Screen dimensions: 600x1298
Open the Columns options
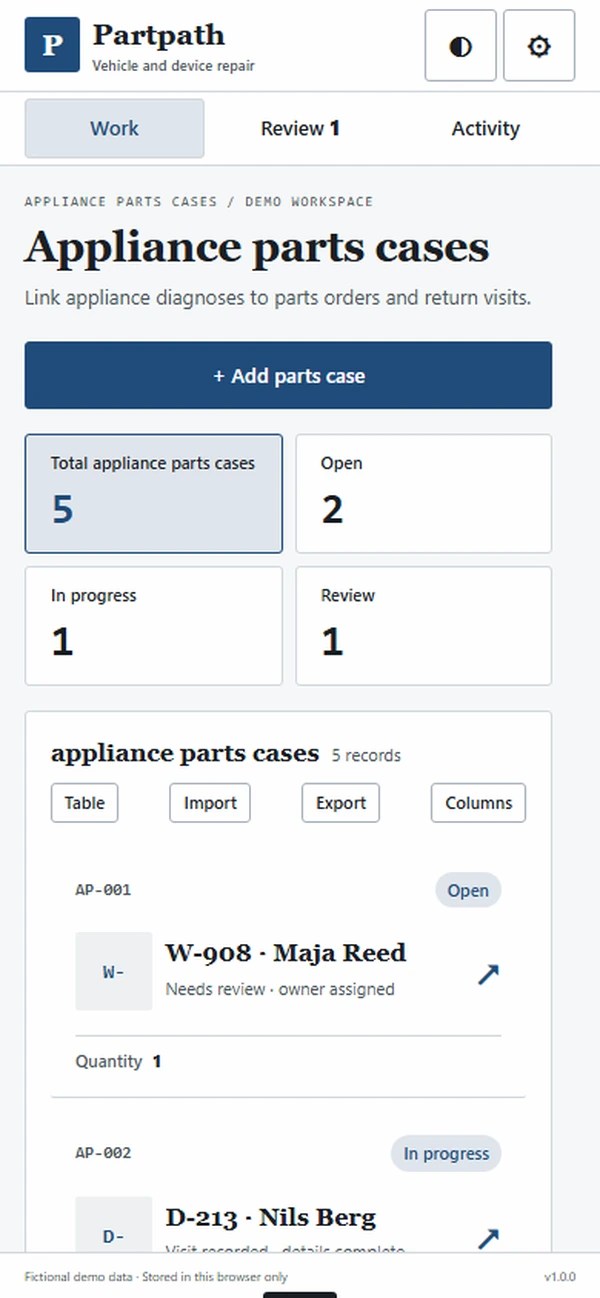click(478, 803)
